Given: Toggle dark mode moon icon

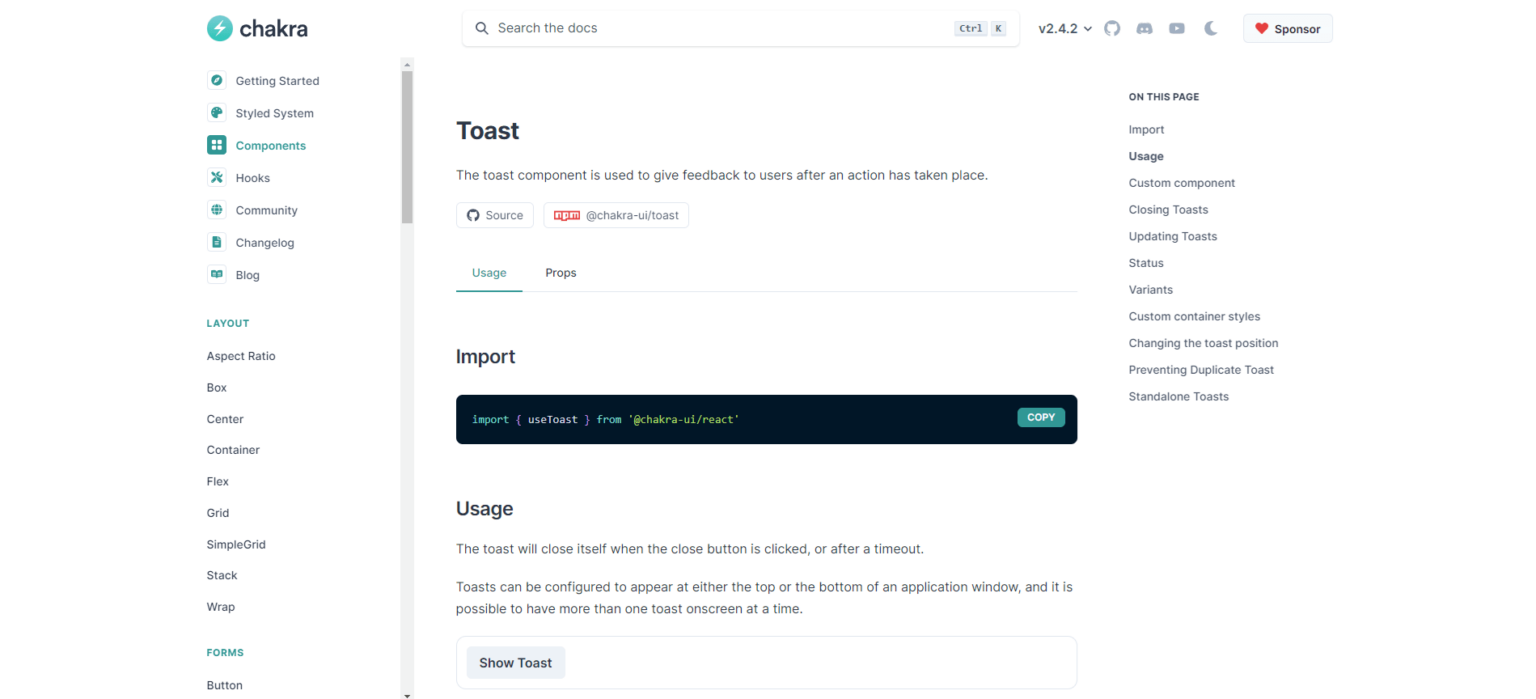Looking at the screenshot, I should point(1211,29).
